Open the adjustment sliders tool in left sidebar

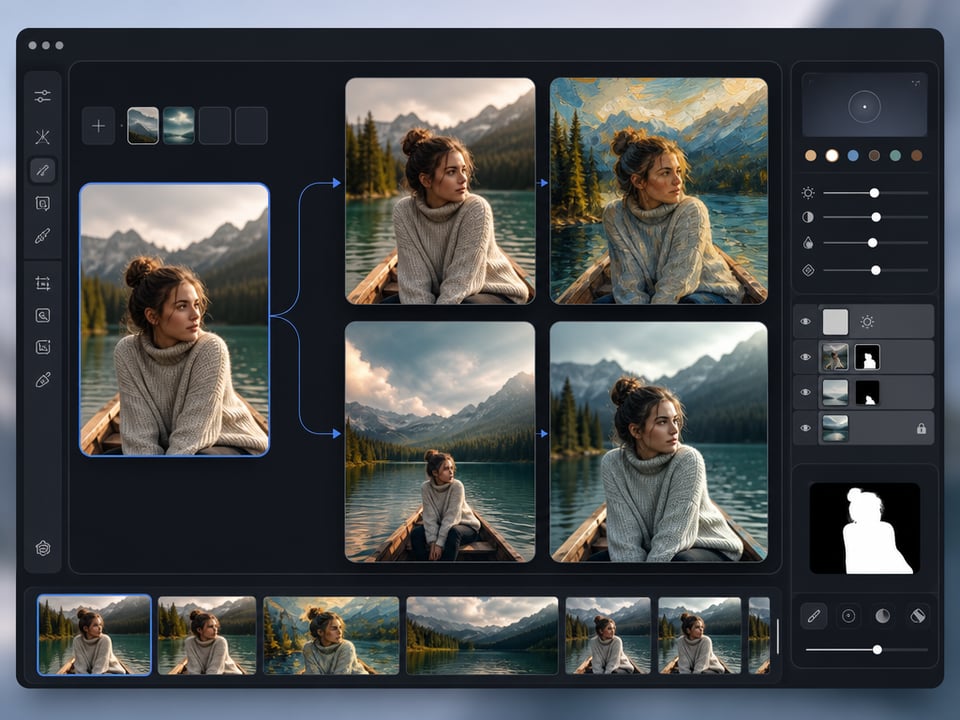pyautogui.click(x=42, y=96)
